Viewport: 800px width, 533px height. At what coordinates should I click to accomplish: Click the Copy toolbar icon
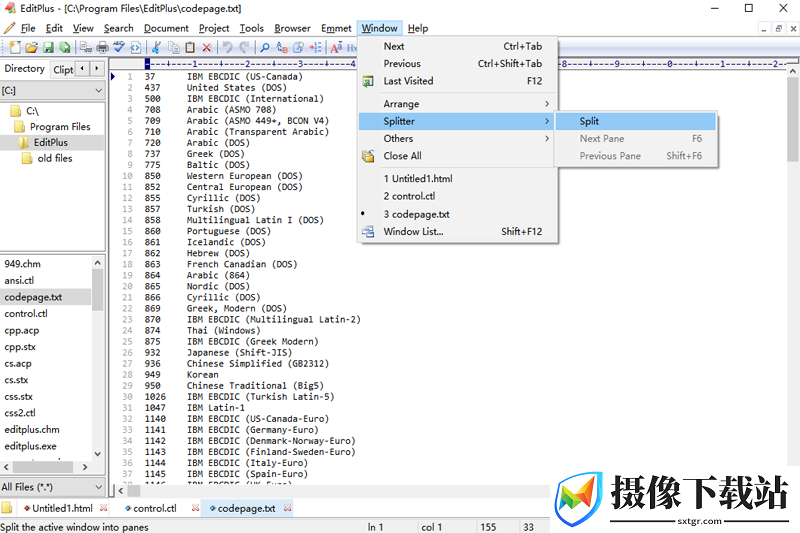click(173, 47)
